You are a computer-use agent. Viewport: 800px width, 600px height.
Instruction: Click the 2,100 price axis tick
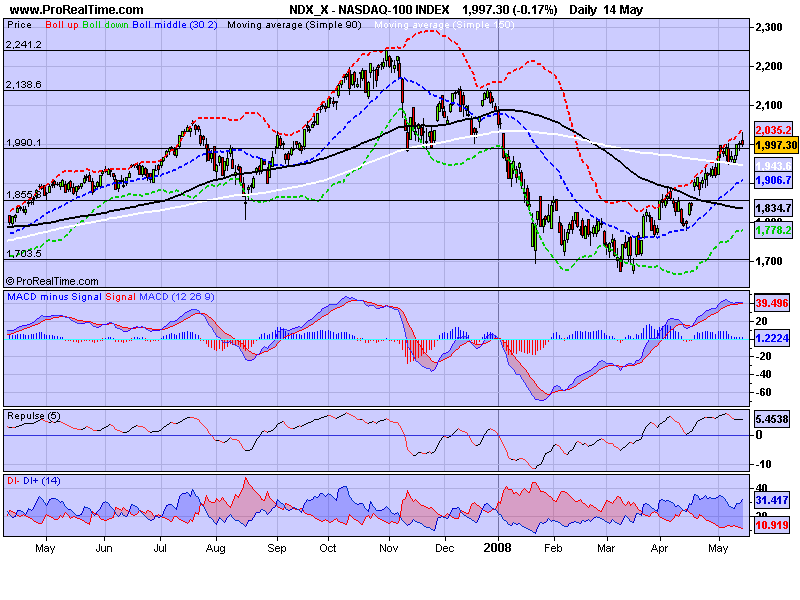pyautogui.click(x=769, y=105)
